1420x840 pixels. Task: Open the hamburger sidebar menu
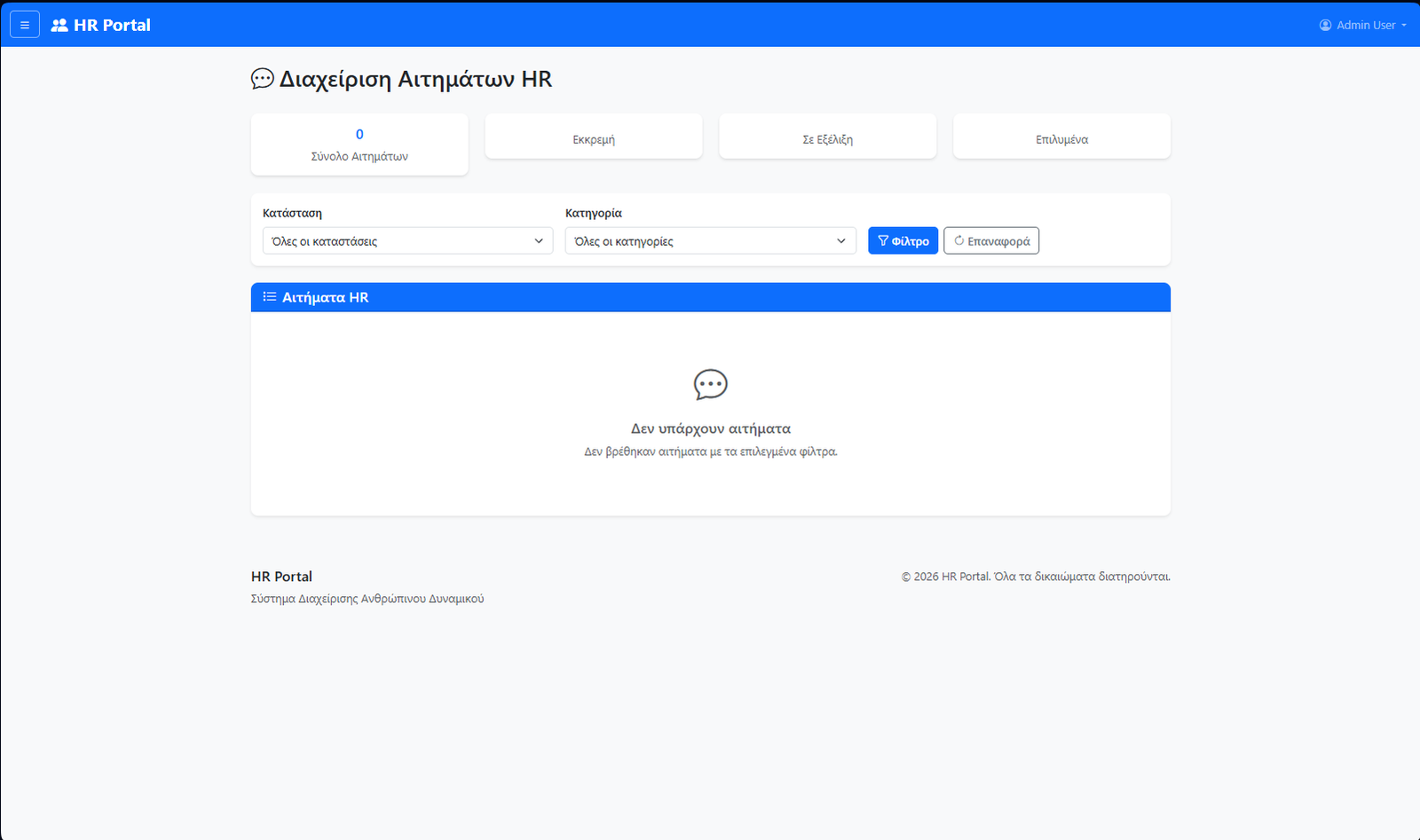pyautogui.click(x=24, y=25)
